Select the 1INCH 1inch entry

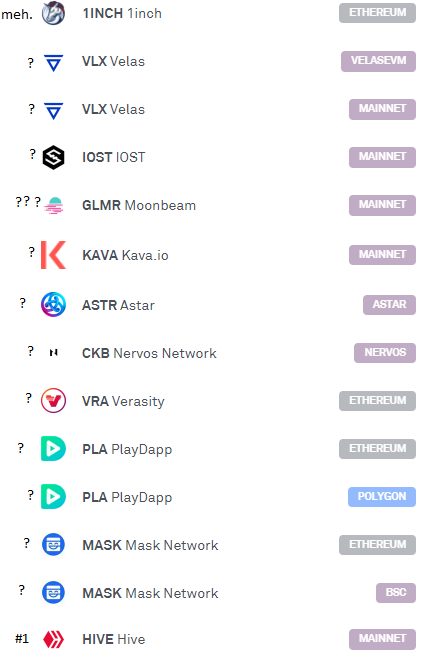click(x=122, y=13)
